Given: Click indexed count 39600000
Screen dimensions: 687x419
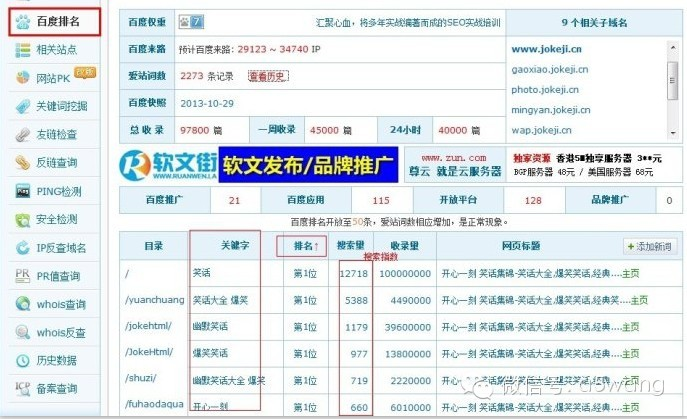Looking at the screenshot, I should point(408,327).
